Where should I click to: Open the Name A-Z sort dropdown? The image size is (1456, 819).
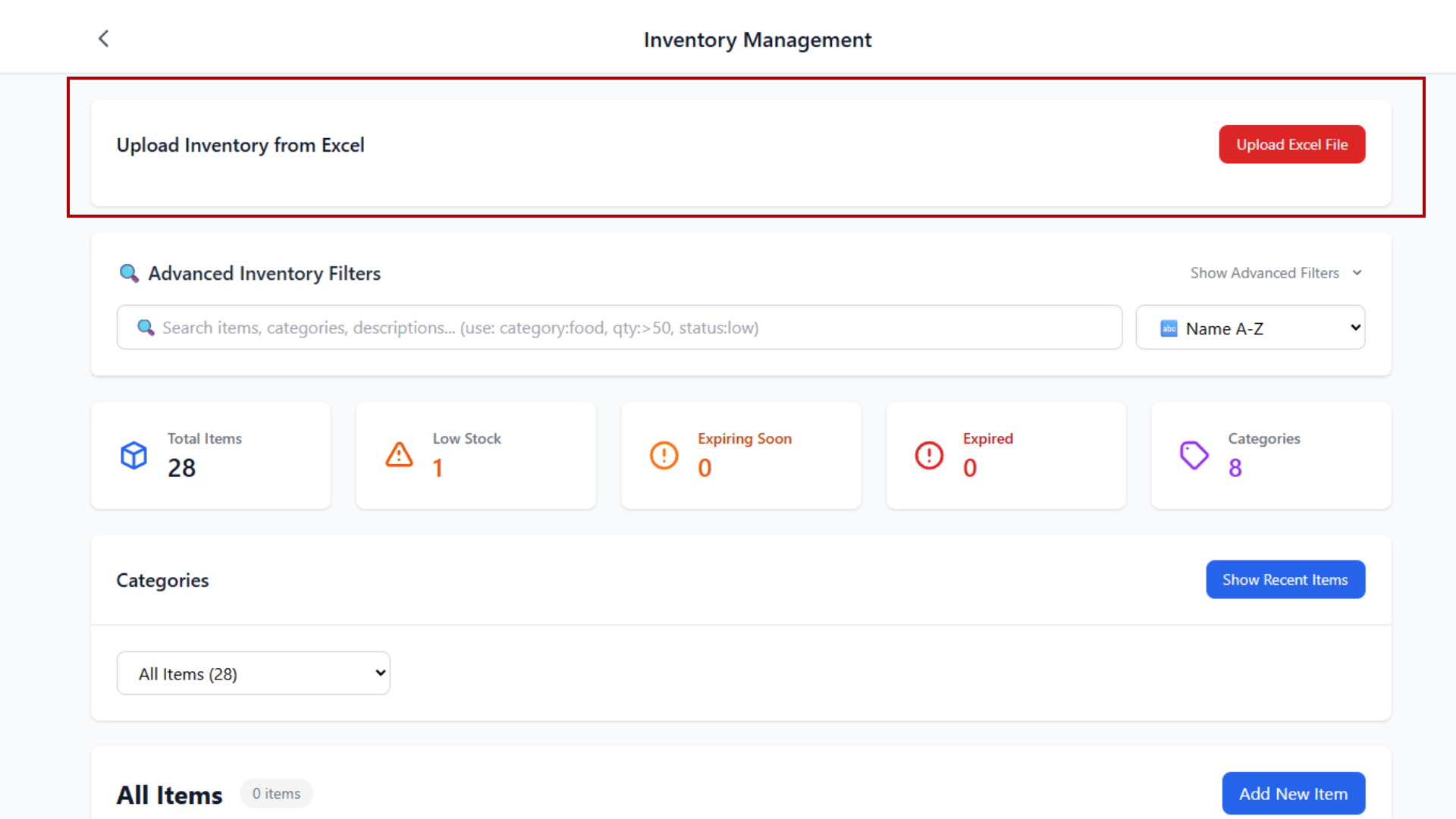(1250, 328)
